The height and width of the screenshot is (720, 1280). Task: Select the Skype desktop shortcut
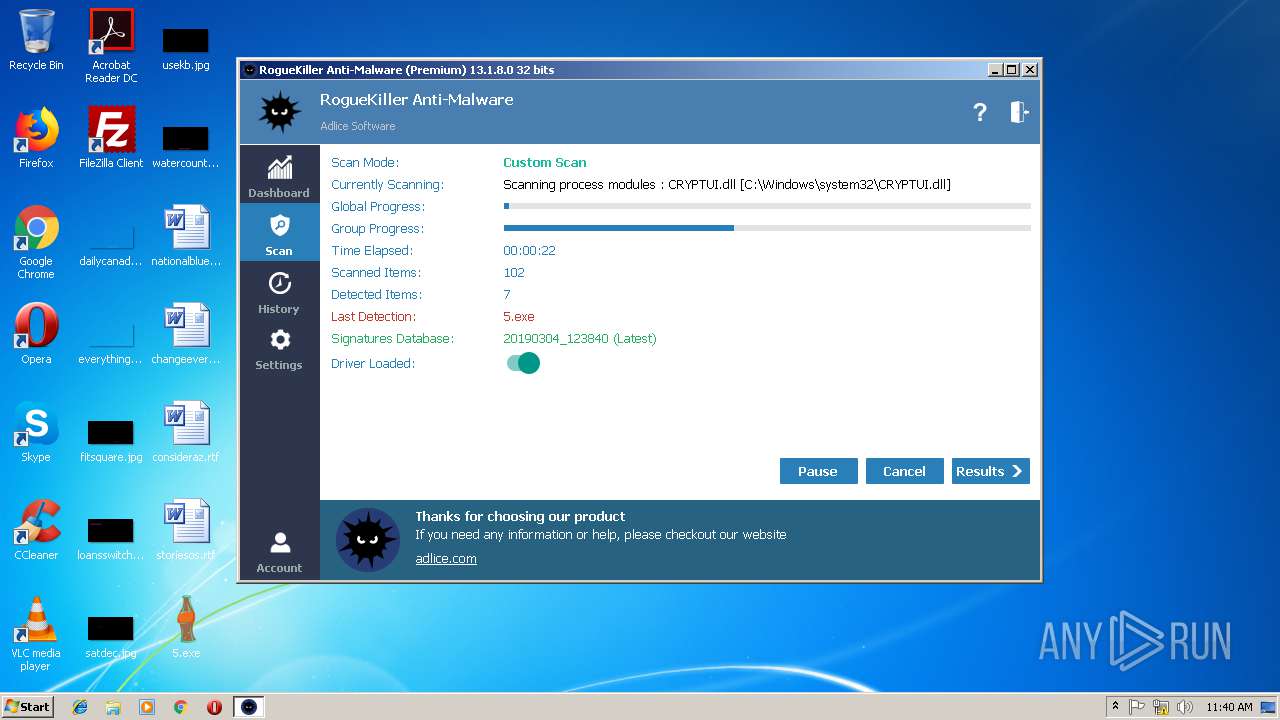(36, 432)
